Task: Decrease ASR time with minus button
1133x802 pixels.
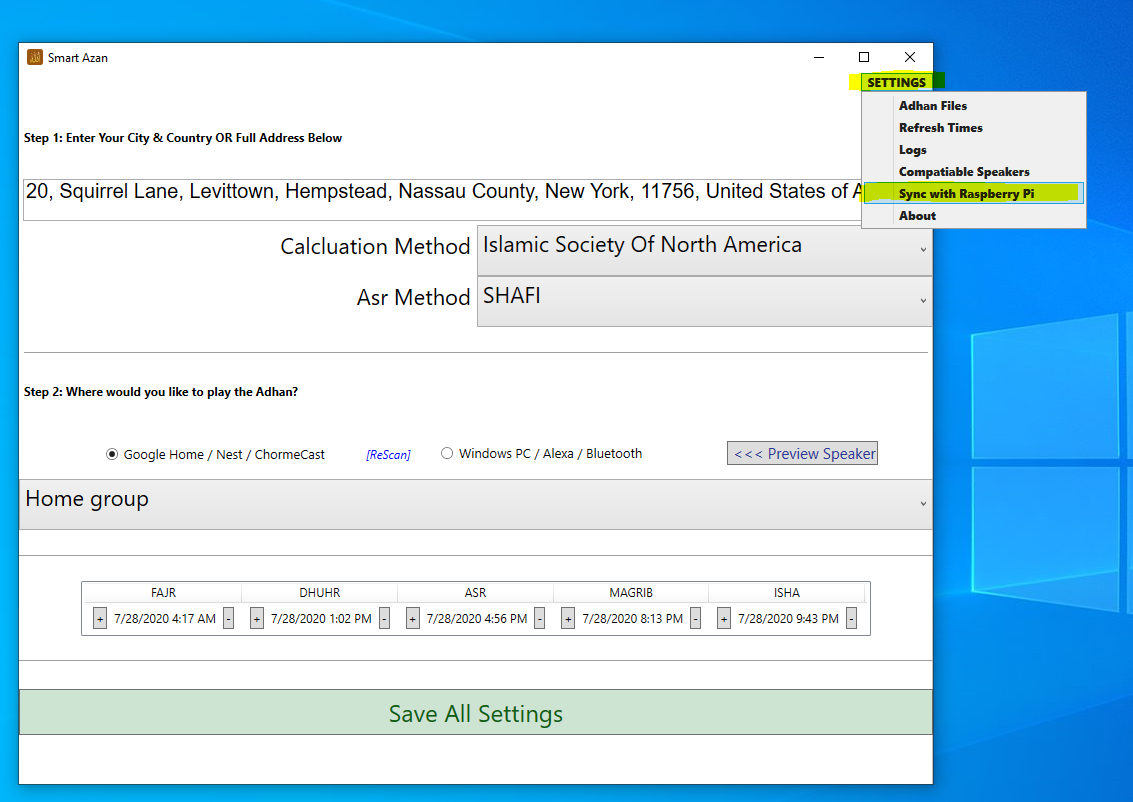Action: (540, 618)
